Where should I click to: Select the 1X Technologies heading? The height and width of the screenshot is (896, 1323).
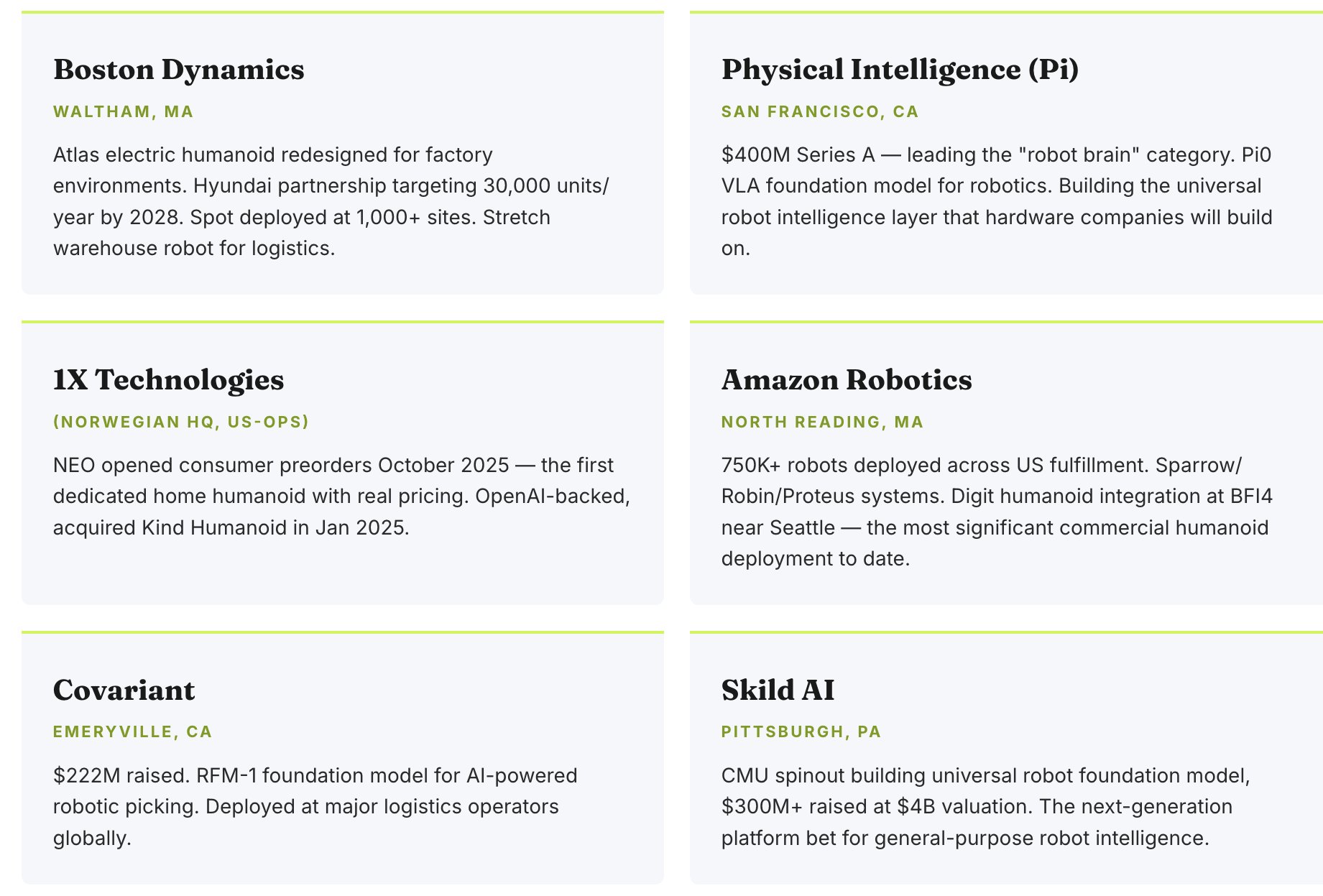coord(168,380)
